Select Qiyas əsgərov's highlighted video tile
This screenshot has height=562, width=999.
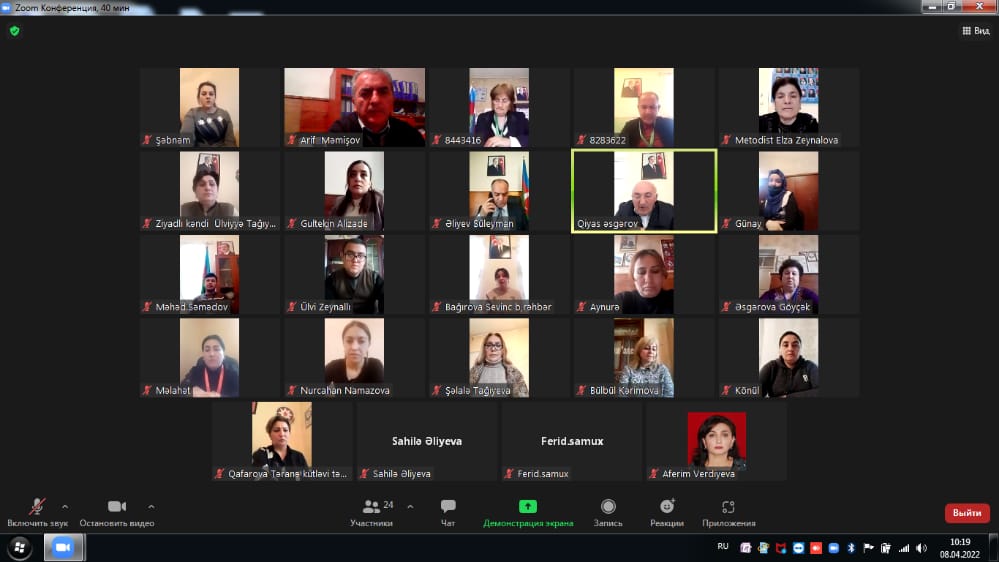[x=643, y=191]
